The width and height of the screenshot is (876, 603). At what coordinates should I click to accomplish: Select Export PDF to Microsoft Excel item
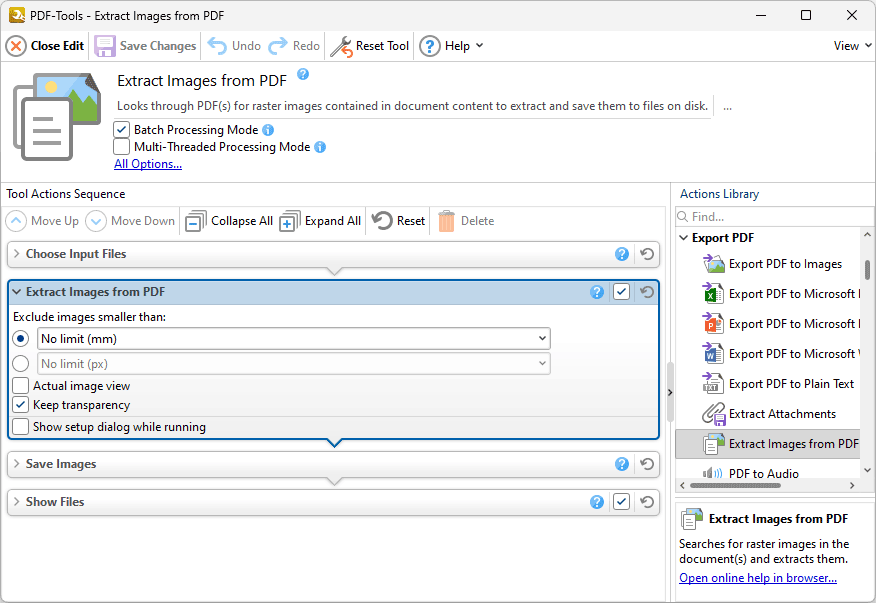tap(780, 294)
